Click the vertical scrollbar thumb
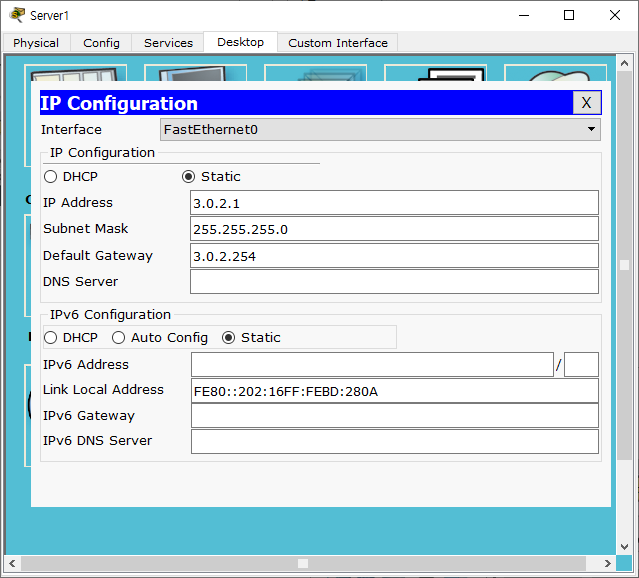Image resolution: width=639 pixels, height=578 pixels. (x=624, y=265)
